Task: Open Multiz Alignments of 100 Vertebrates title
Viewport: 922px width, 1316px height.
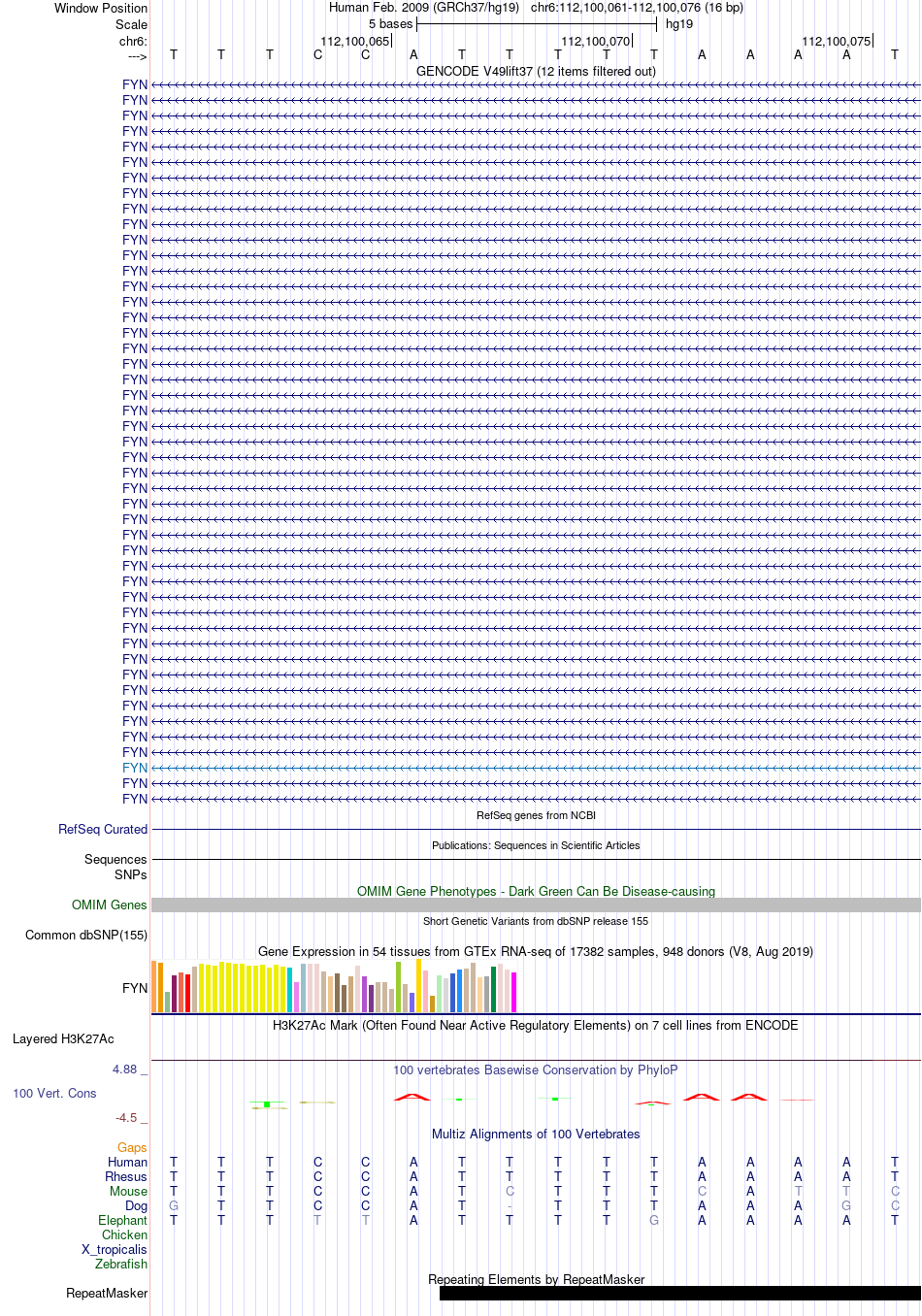Action: [536, 1134]
